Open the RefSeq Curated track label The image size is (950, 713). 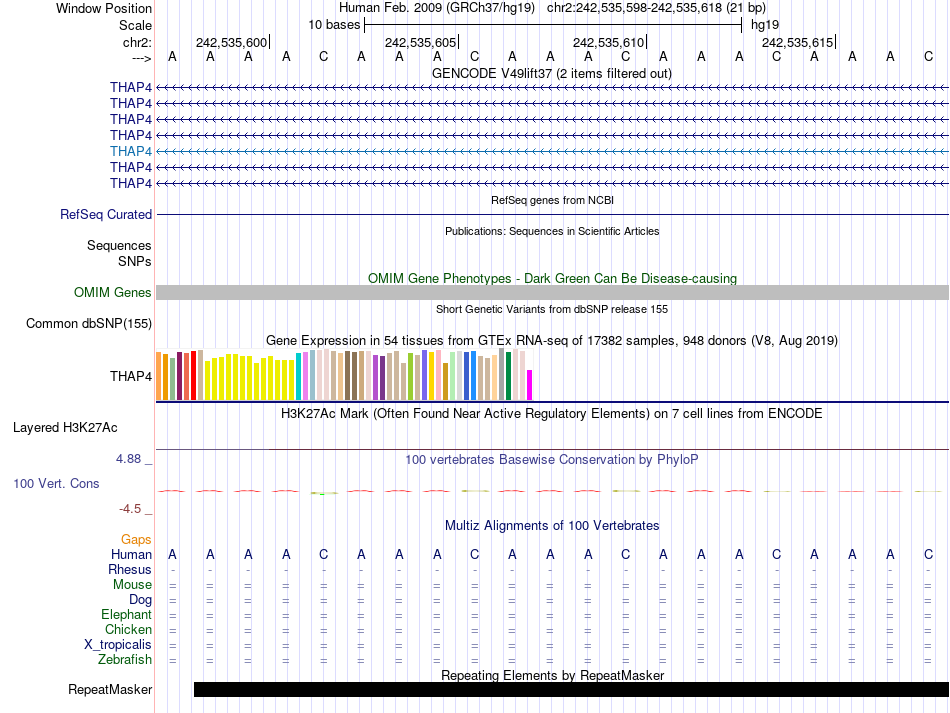(106, 214)
